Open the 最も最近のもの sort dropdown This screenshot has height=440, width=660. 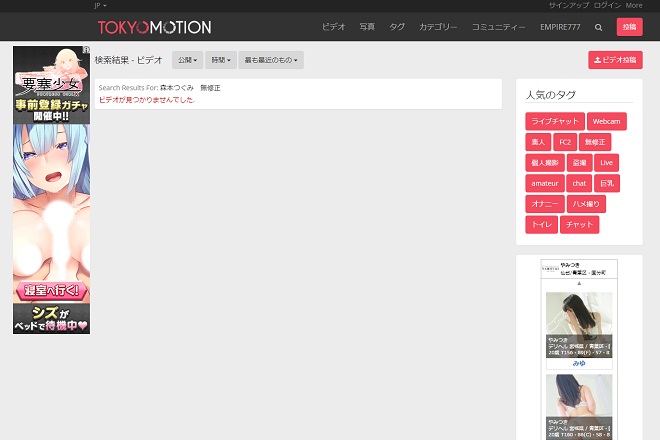coord(271,60)
